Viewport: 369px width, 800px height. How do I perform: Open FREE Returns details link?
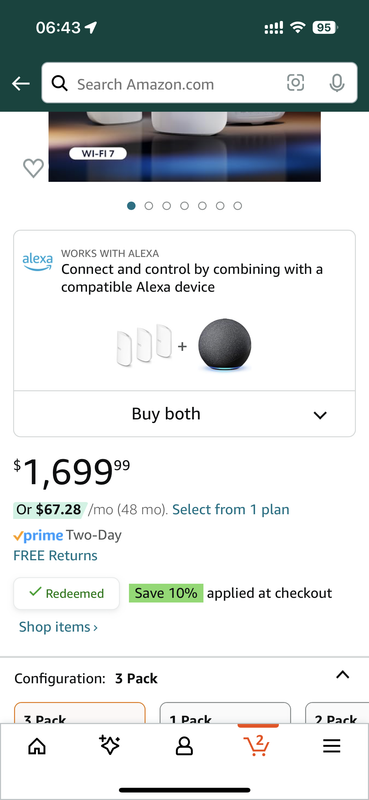55,555
